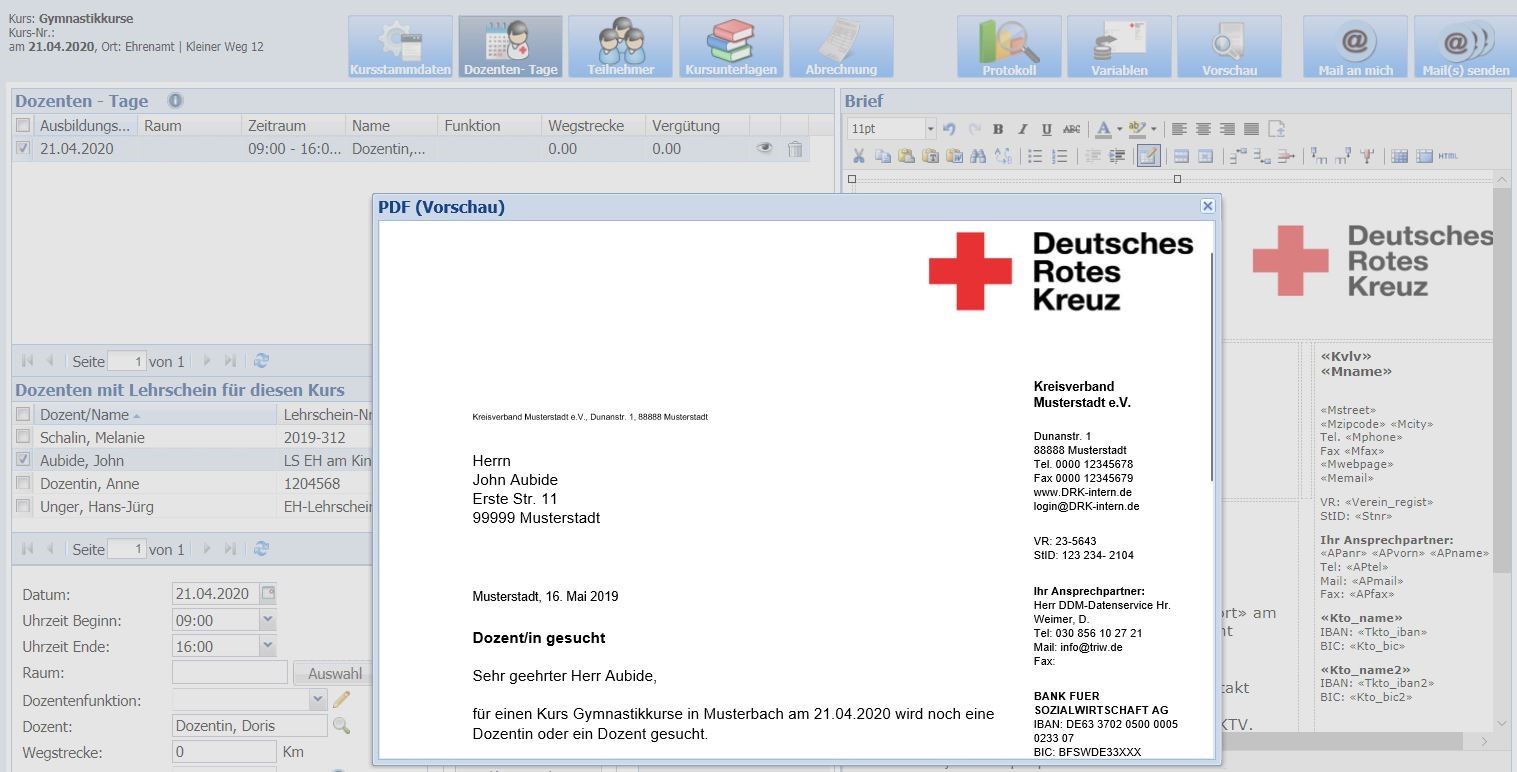
Task: Switch to Dozenten-Tage tab
Action: [510, 47]
